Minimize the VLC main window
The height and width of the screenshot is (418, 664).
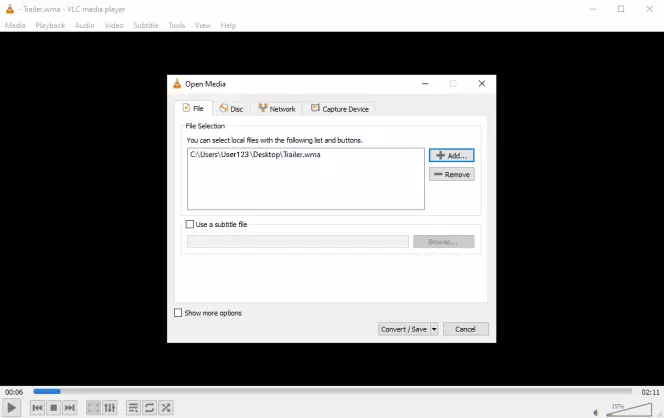(x=593, y=9)
